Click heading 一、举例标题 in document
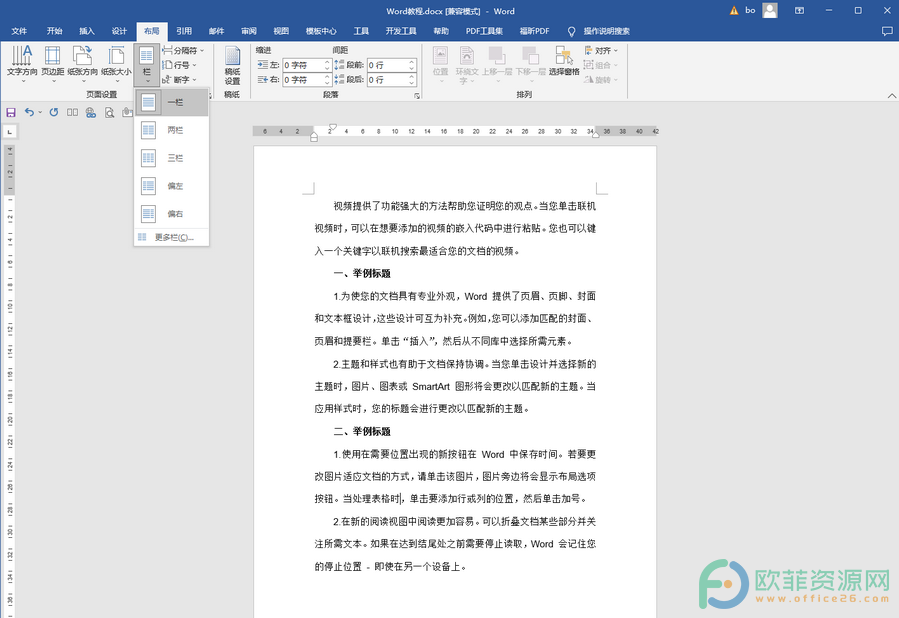 pos(362,273)
